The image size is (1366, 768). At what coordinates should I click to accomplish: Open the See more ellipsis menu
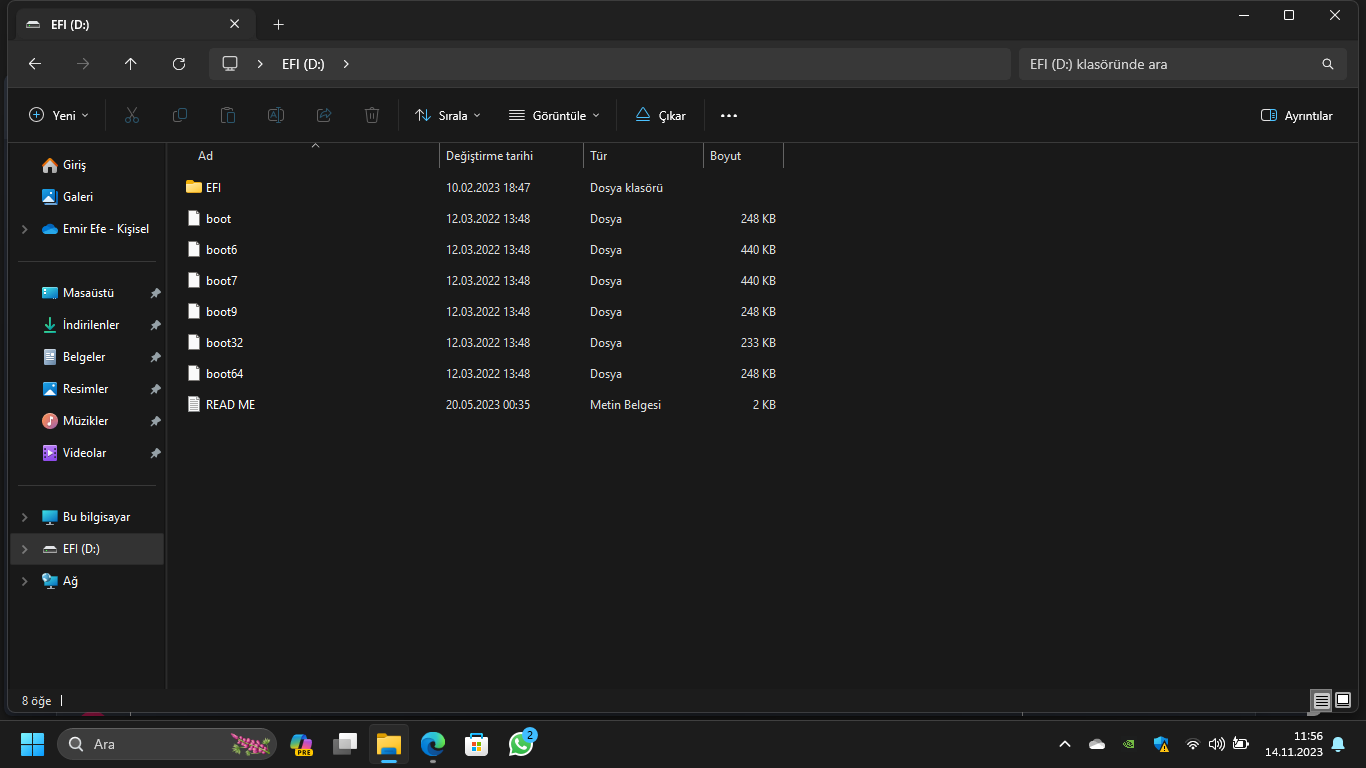729,115
